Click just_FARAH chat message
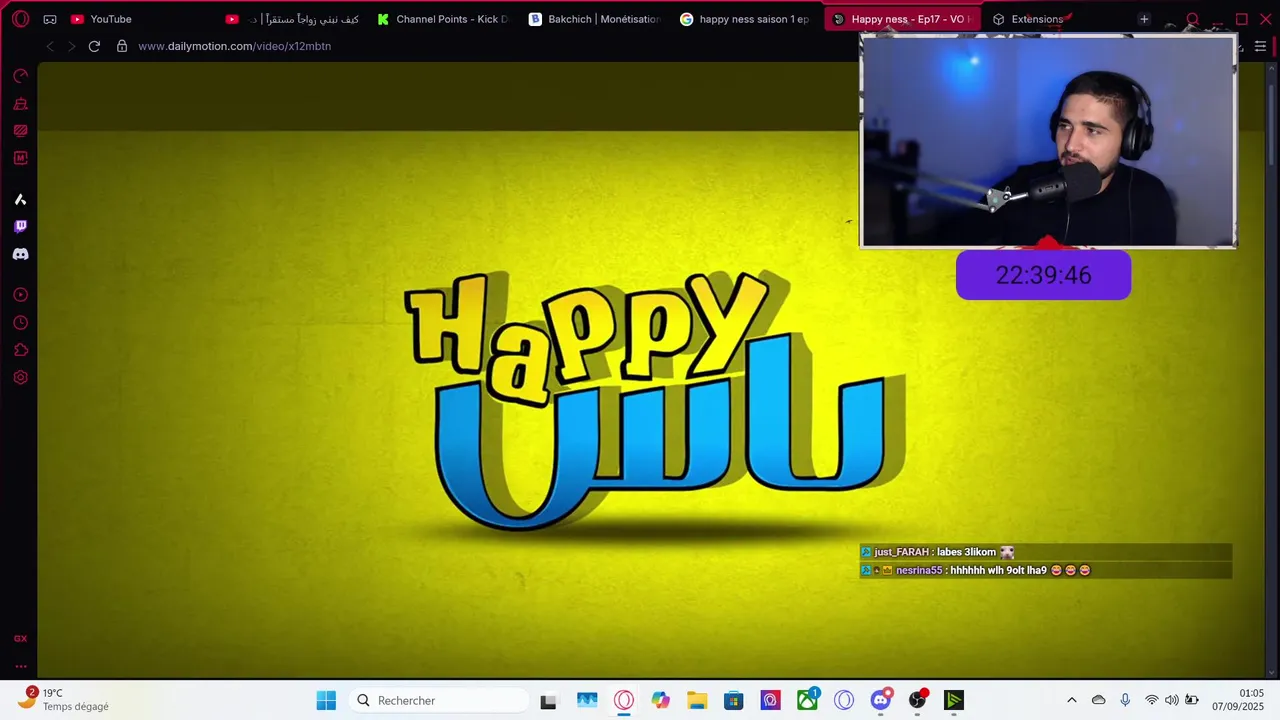The height and width of the screenshot is (720, 1280). tap(1045, 552)
